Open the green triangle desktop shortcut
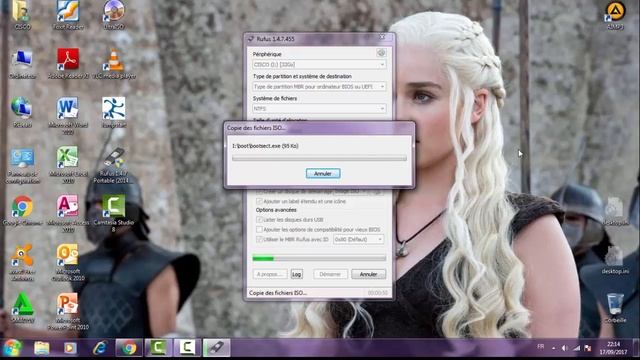 coord(22,307)
